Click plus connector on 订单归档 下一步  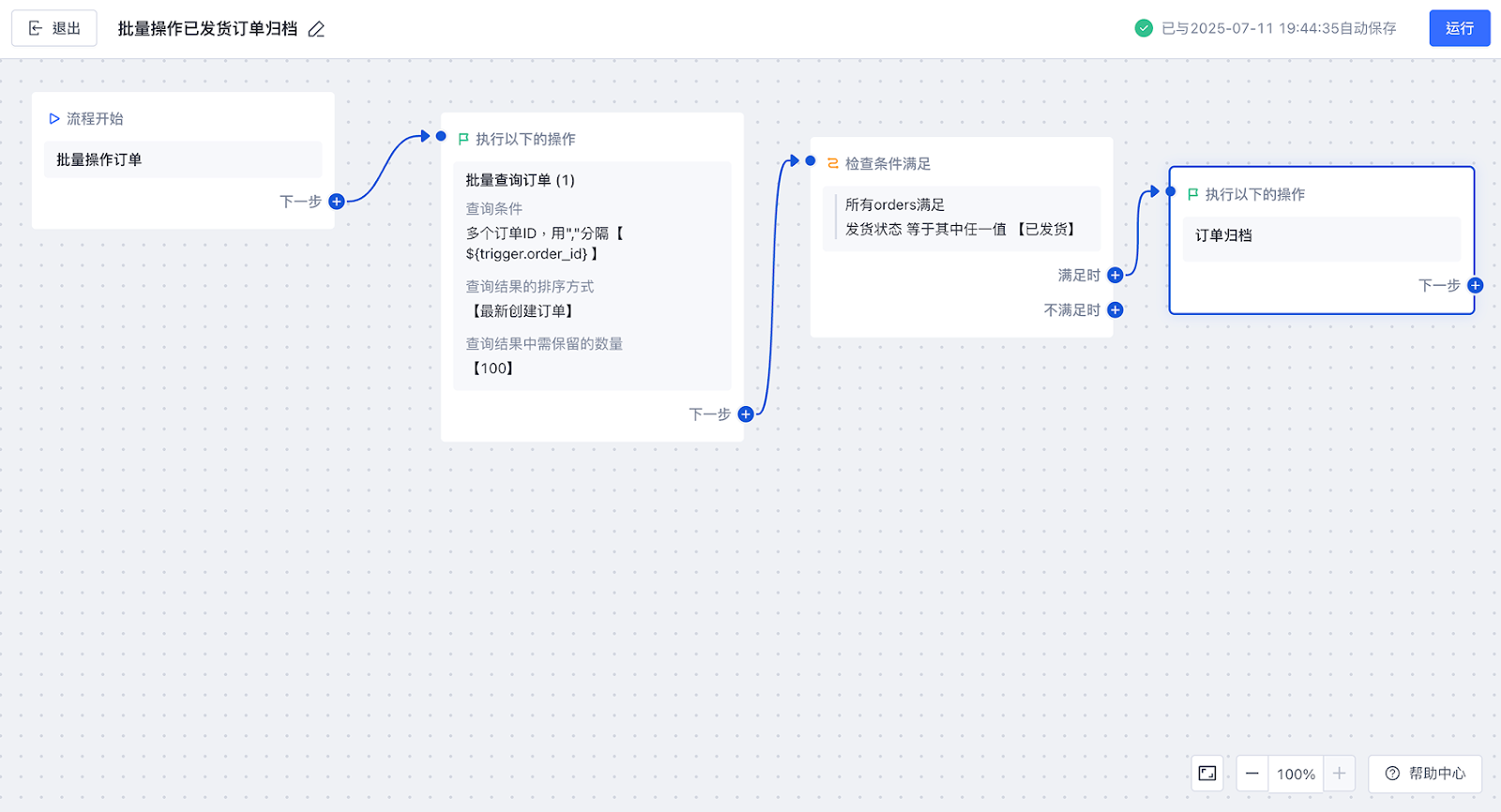(1476, 285)
